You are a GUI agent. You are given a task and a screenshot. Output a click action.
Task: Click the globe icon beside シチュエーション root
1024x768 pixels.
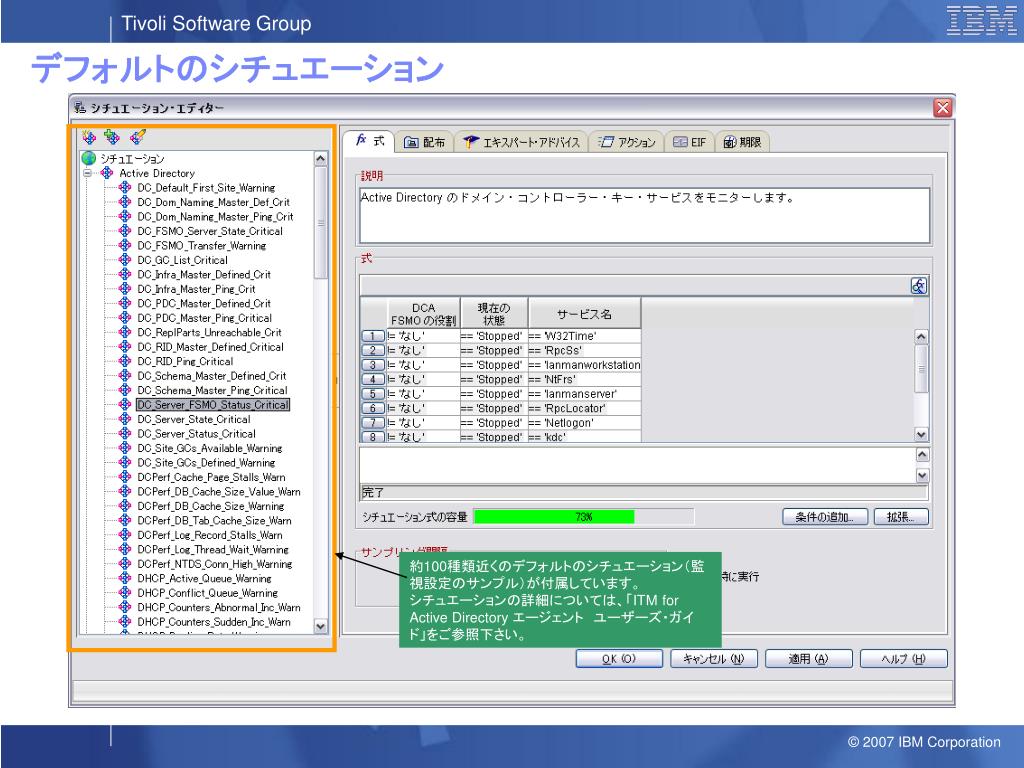(89, 158)
